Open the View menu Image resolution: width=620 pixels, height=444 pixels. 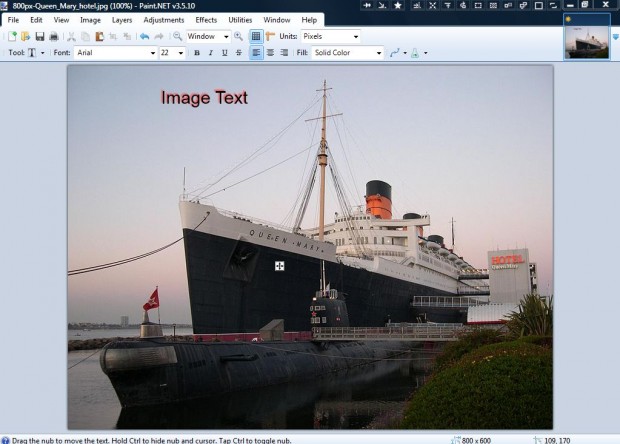[61, 20]
